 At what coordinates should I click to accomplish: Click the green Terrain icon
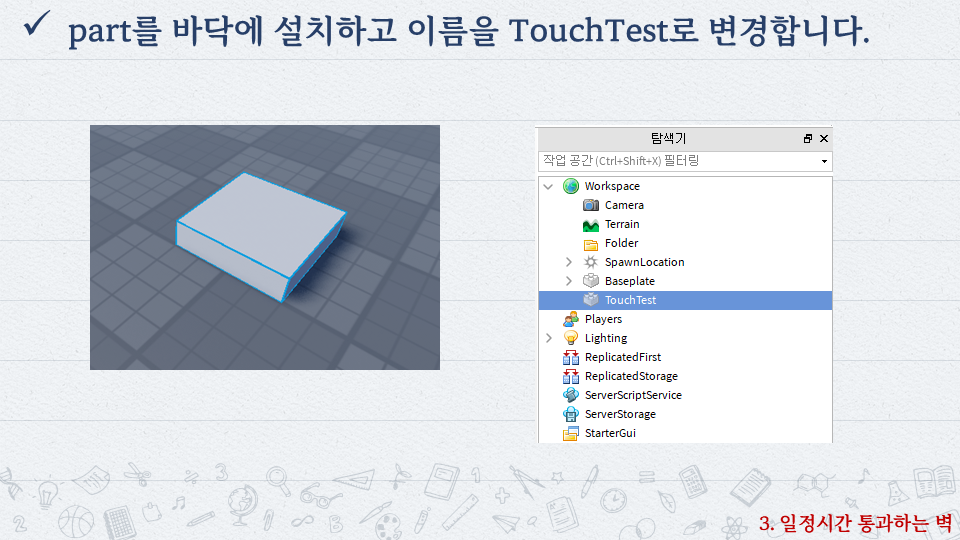pos(591,225)
